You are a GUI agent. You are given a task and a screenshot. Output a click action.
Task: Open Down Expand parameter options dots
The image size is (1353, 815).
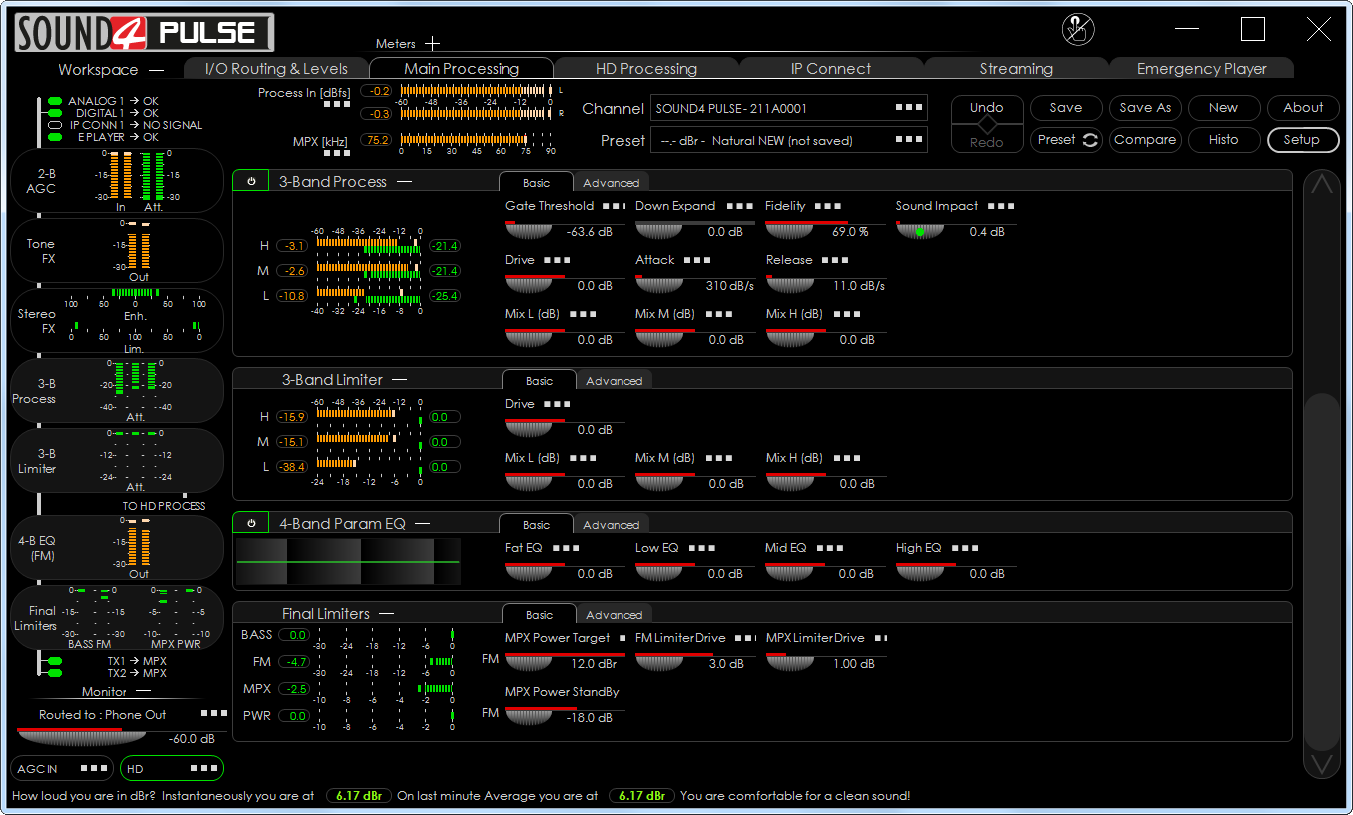(740, 206)
